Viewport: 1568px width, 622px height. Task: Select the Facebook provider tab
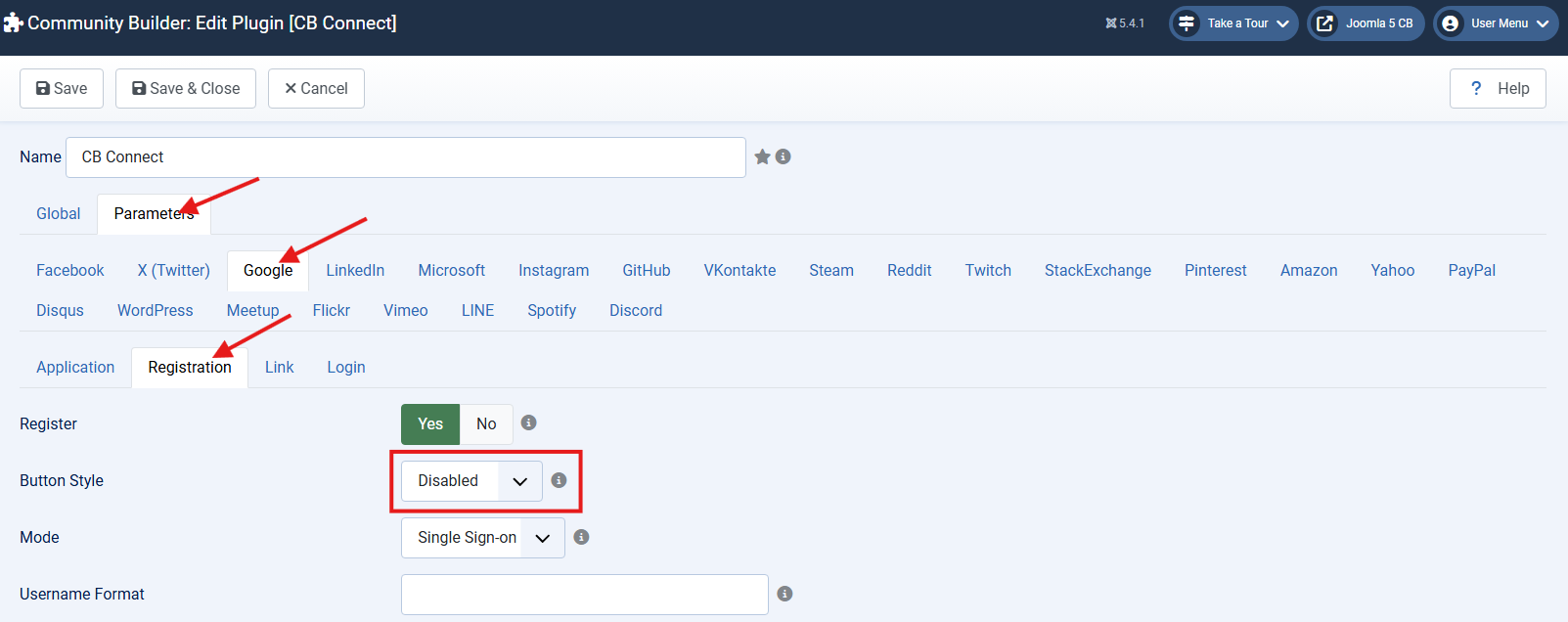[x=69, y=270]
